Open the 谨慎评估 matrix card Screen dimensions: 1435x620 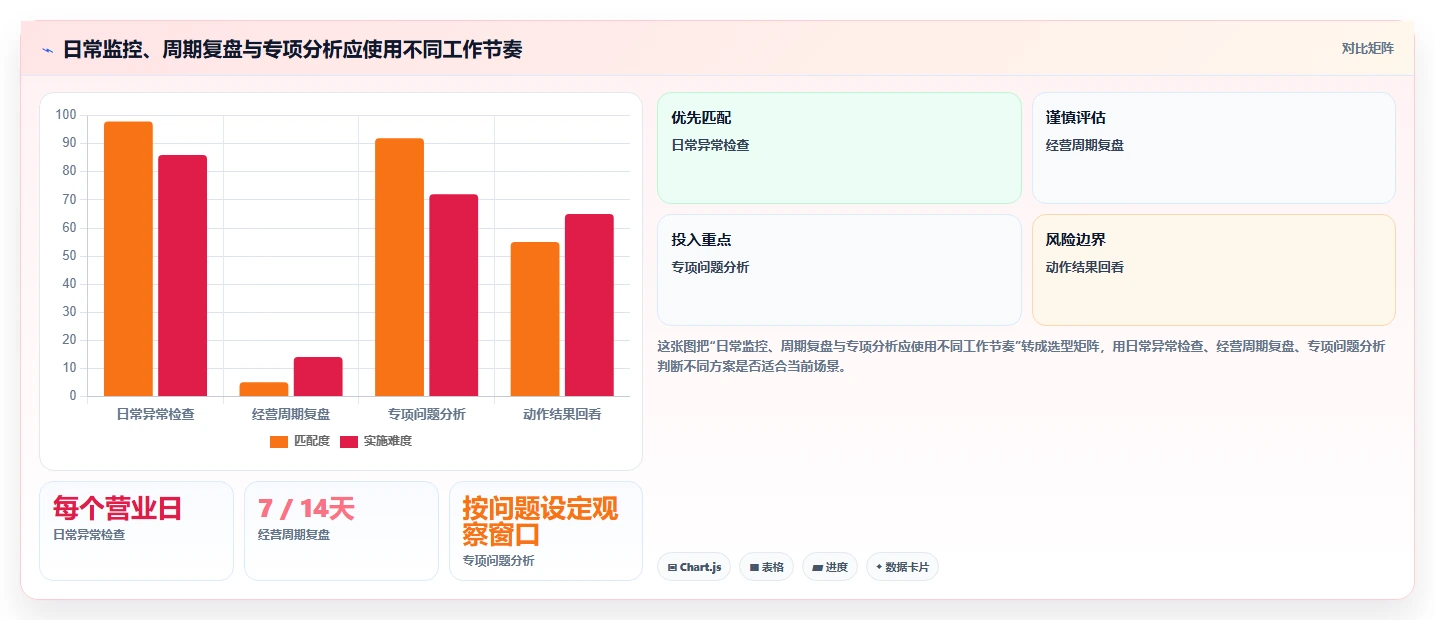pos(1213,148)
